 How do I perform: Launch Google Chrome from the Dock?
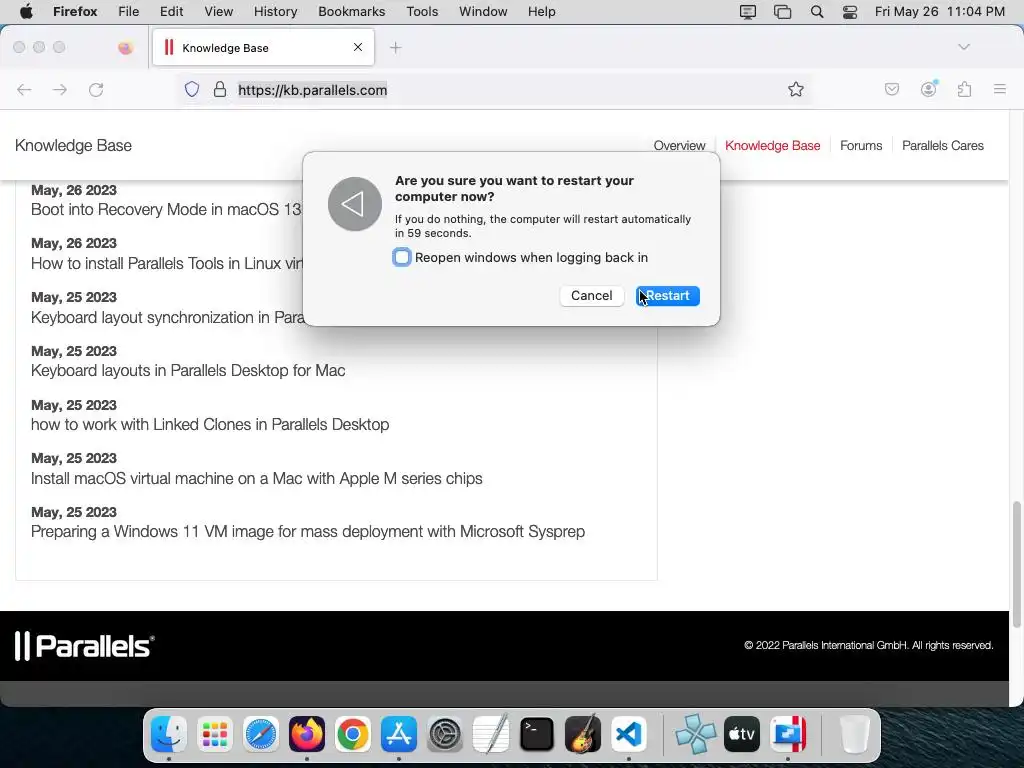pyautogui.click(x=353, y=734)
